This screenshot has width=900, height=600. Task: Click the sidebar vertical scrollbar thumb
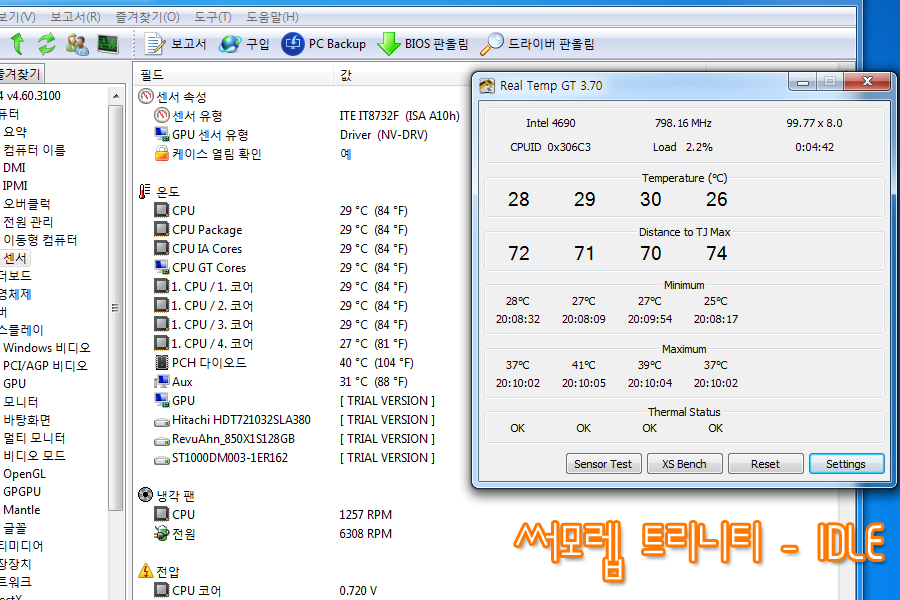pyautogui.click(x=116, y=307)
